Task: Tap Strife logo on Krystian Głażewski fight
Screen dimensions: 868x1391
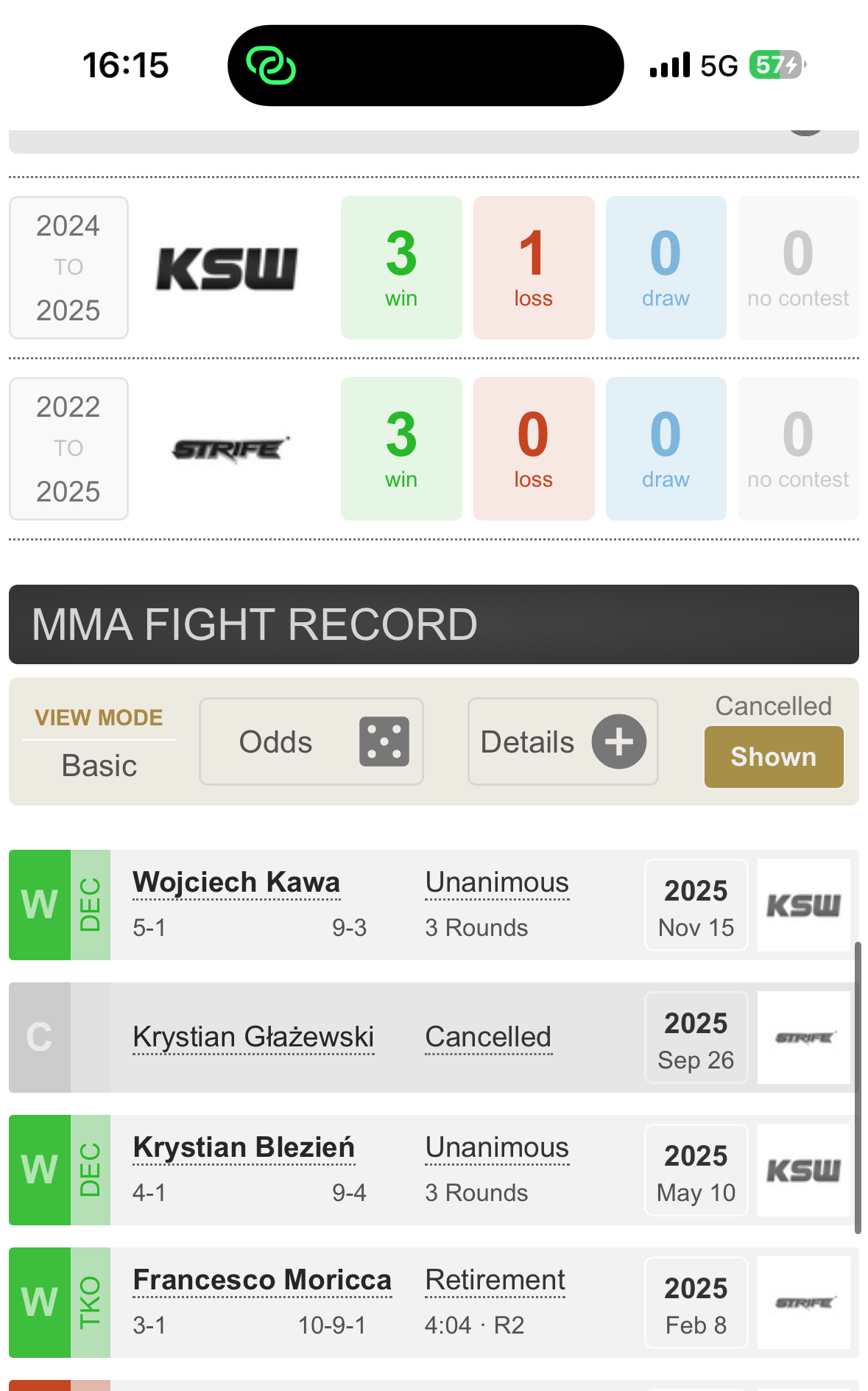Action: coord(803,1038)
